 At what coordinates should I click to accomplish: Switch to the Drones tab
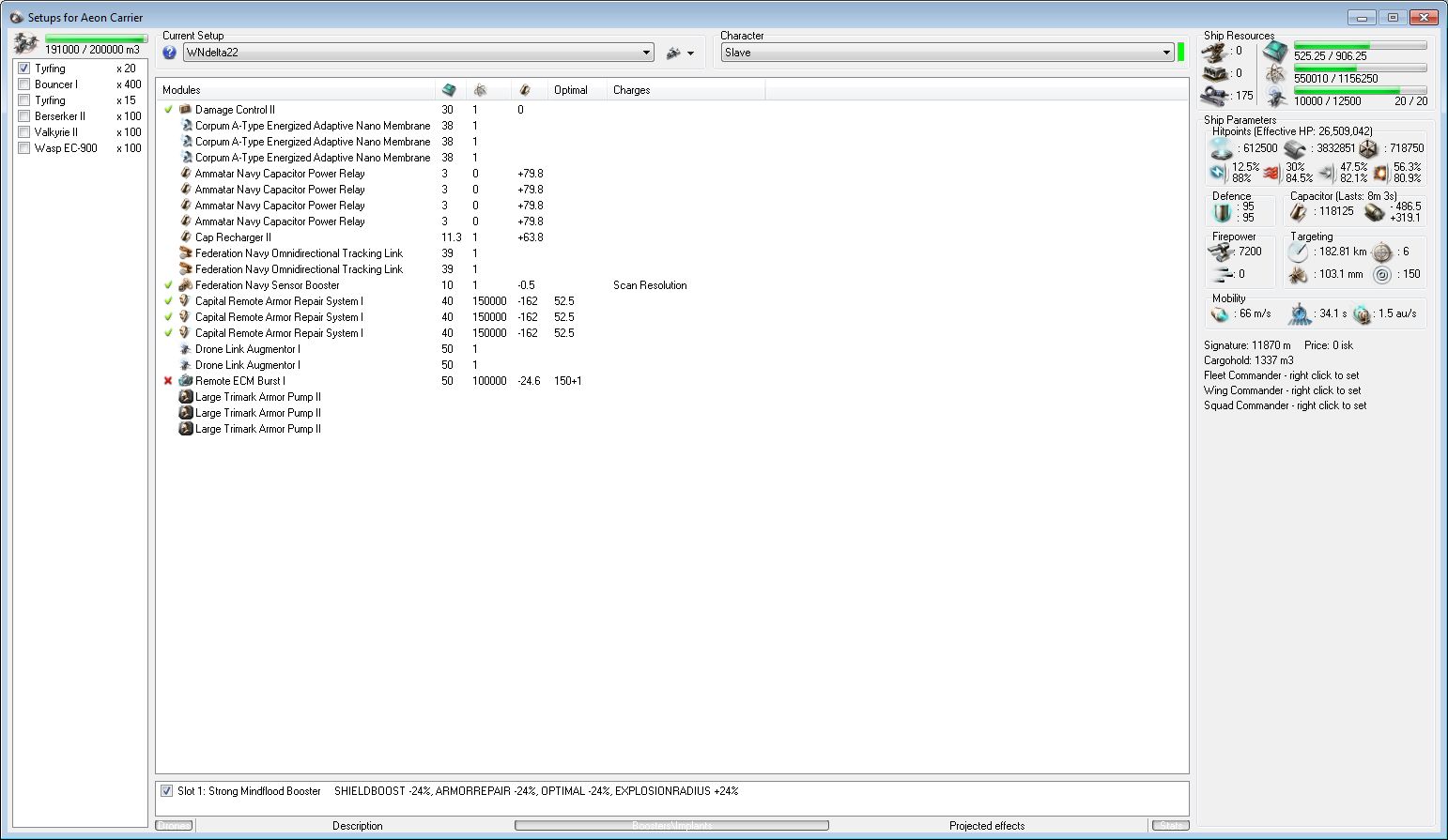(x=174, y=826)
